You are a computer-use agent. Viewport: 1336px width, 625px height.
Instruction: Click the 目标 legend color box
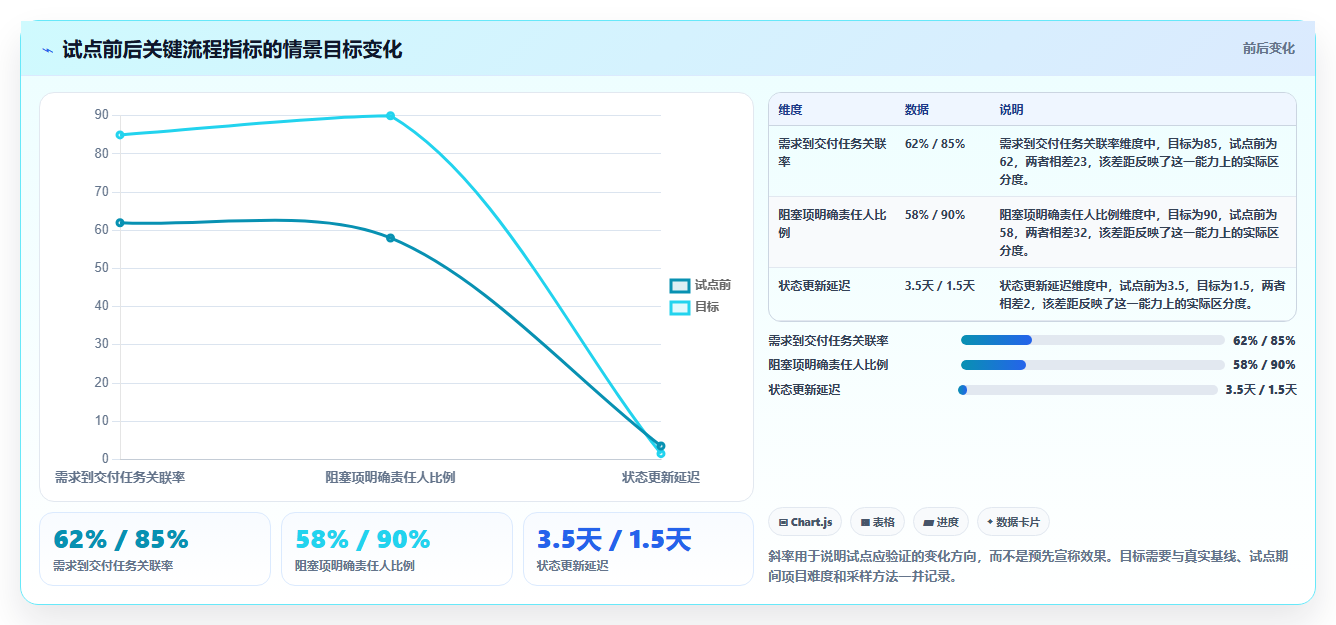(680, 307)
